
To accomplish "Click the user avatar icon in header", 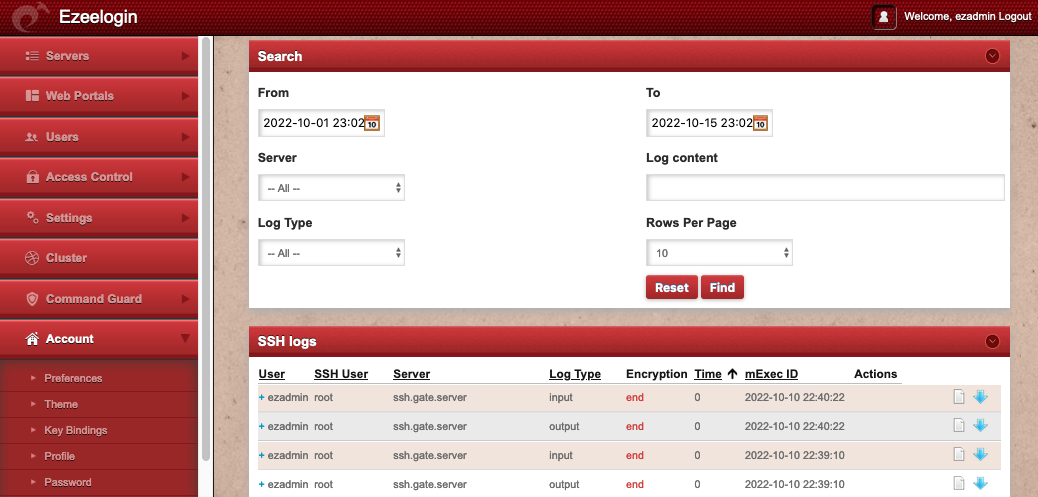I will click(x=883, y=17).
